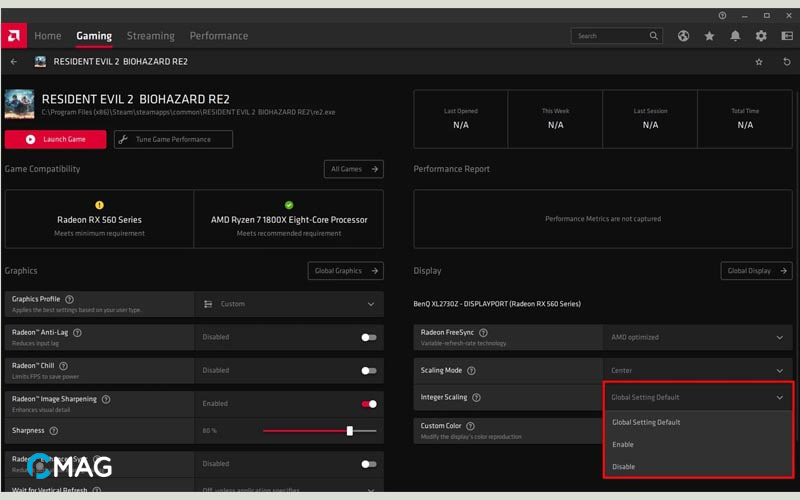The height and width of the screenshot is (500, 800).
Task: Open the settings gear icon
Action: (x=761, y=36)
